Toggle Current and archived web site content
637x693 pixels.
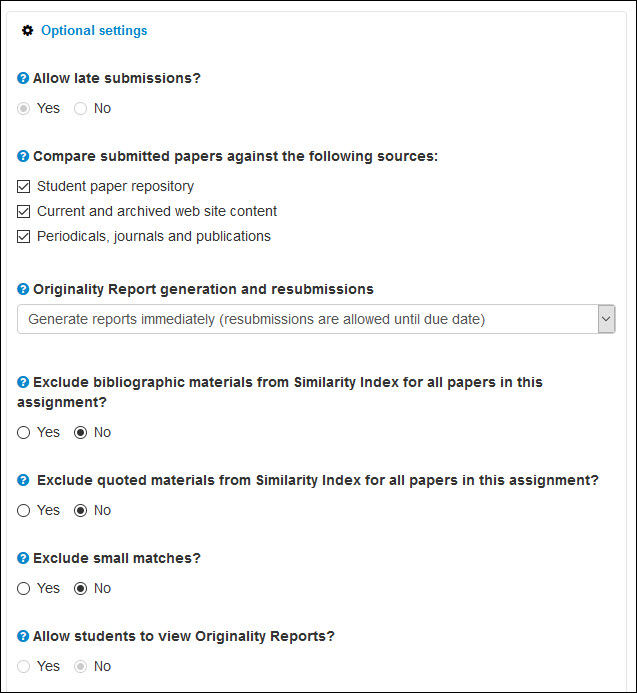(x=24, y=212)
